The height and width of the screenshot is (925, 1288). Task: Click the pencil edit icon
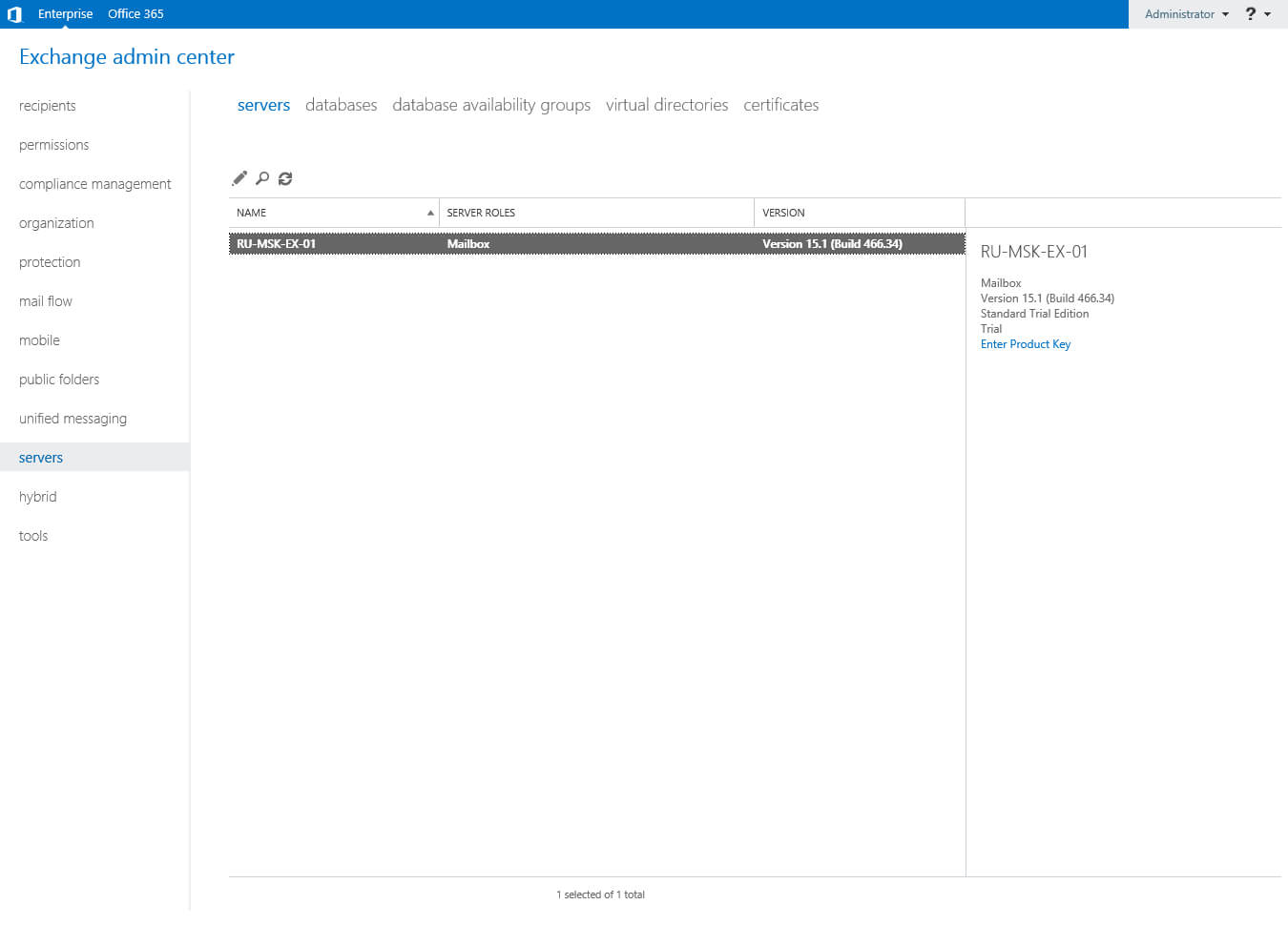(239, 178)
